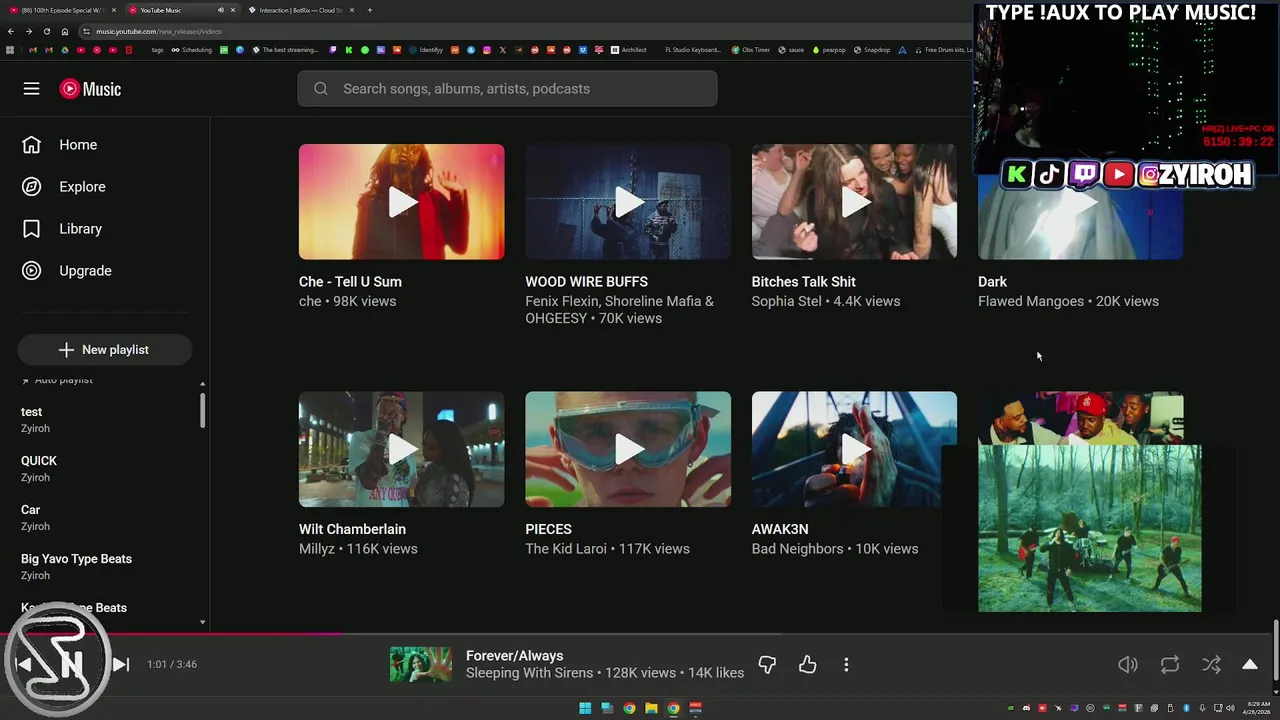Open the Dark video thumbnail
Screen dimensions: 1280x720
pos(1080,202)
